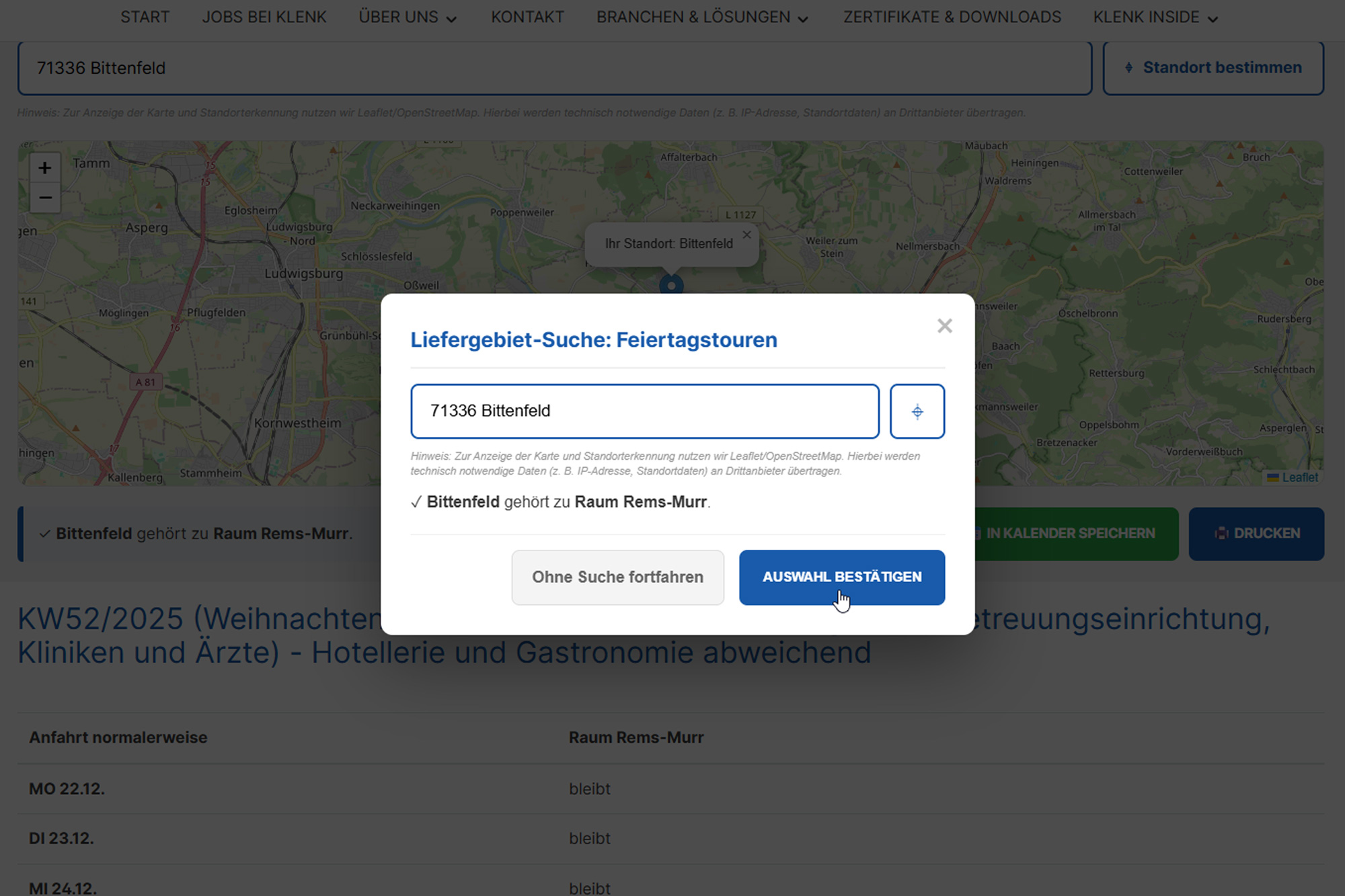Navigate to START in the menu bar
Image resolution: width=1345 pixels, height=896 pixels.
click(145, 17)
